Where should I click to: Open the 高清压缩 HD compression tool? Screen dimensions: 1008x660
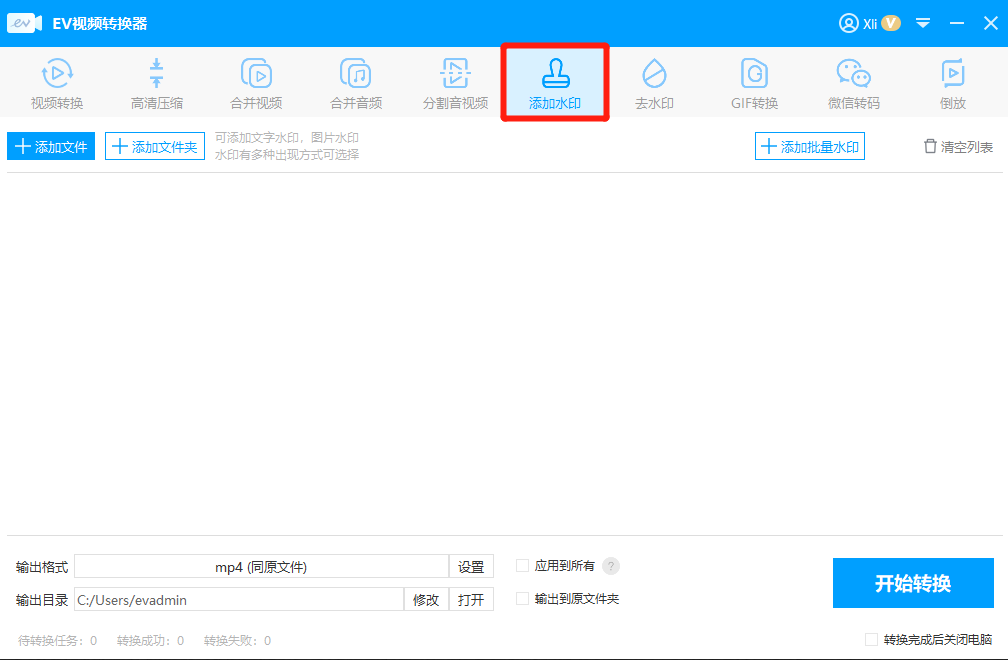tap(156, 82)
